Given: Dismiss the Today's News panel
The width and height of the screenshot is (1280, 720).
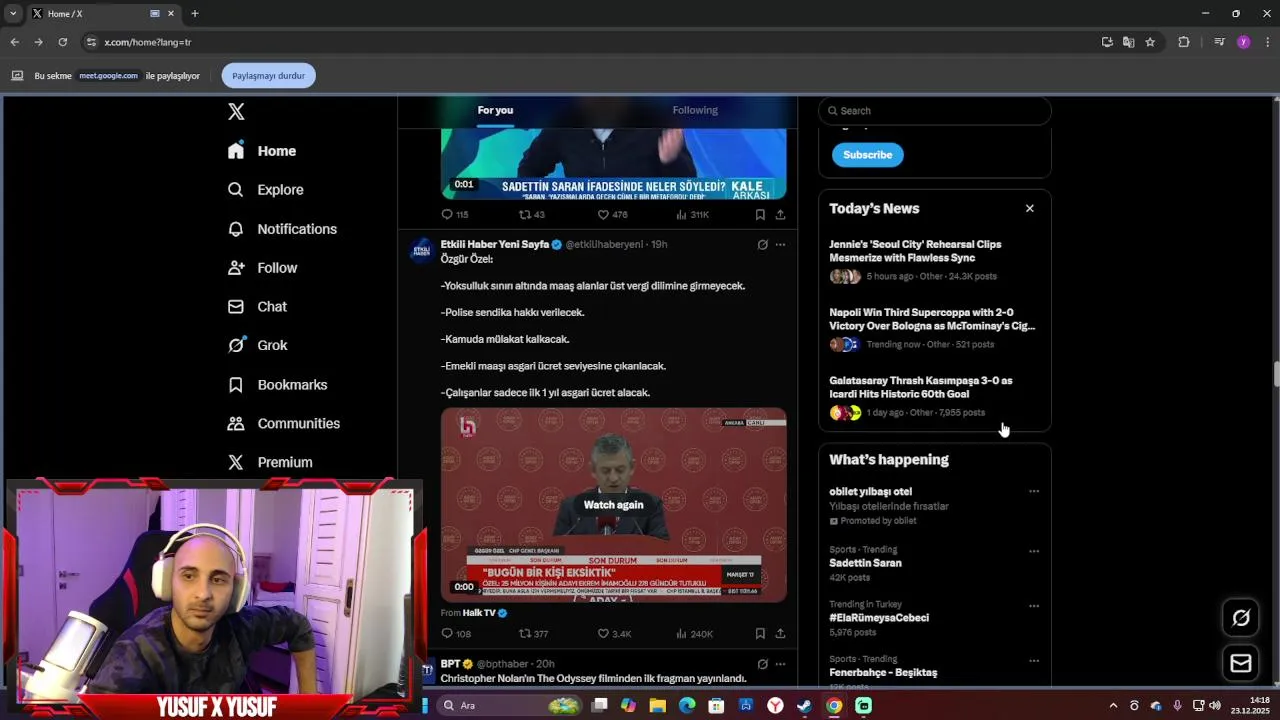Looking at the screenshot, I should coord(1029,208).
